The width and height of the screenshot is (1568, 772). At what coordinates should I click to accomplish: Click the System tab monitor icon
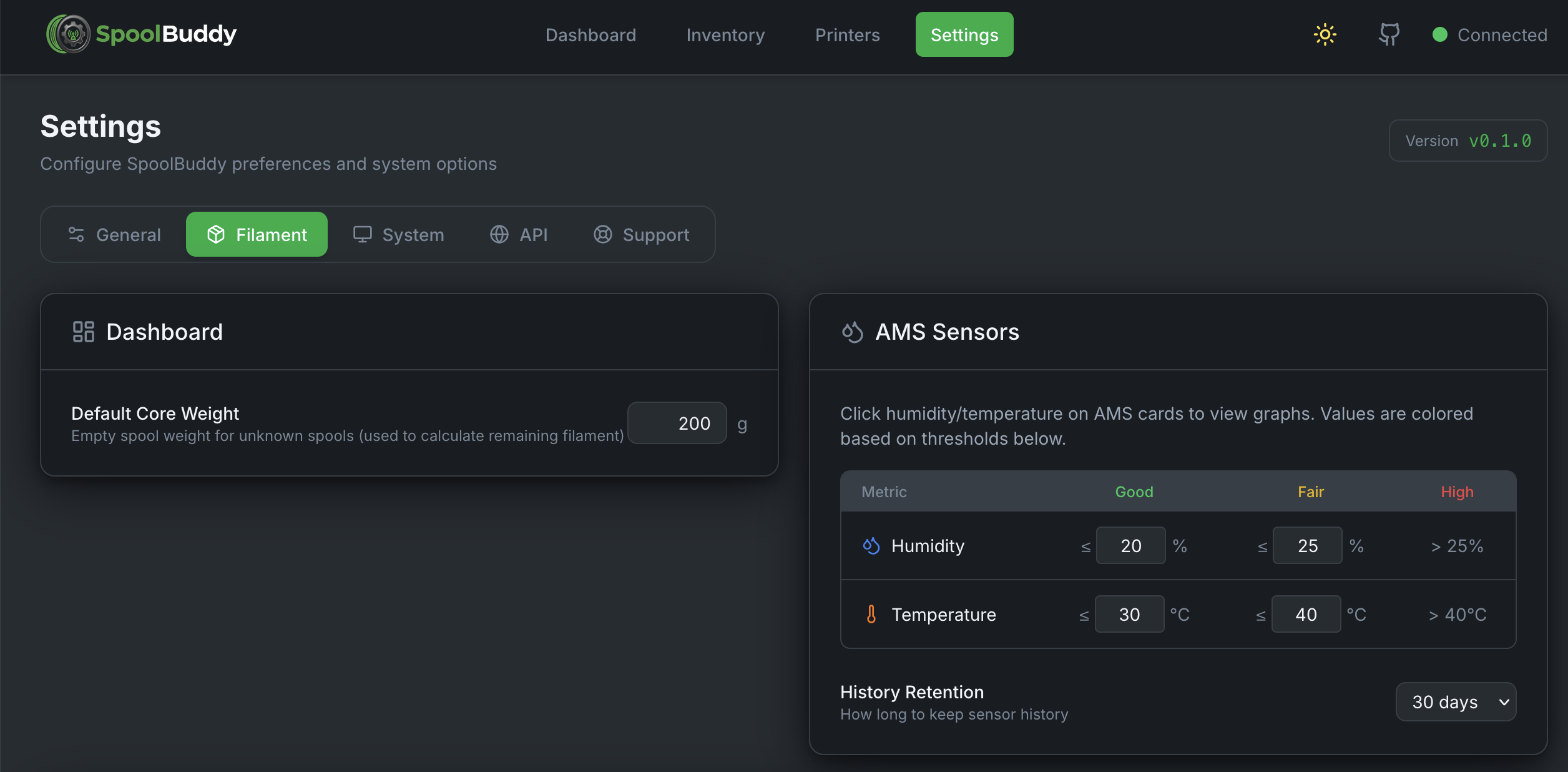click(x=362, y=234)
